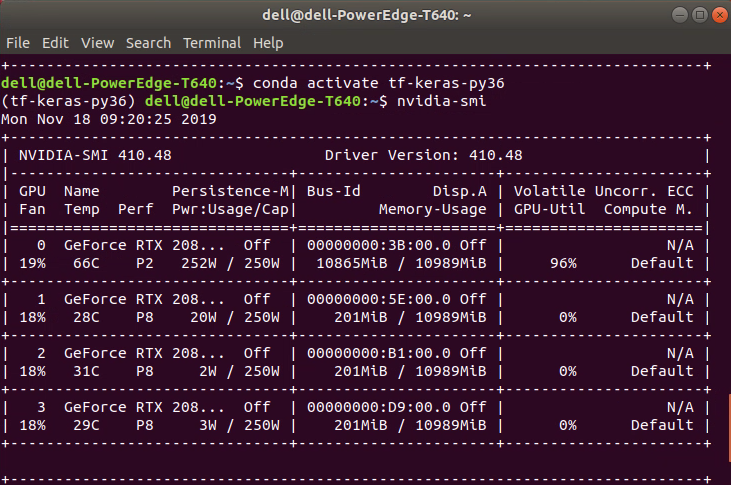Click the Bus-Id 00000000:5E:00.0 text
This screenshot has width=731, height=485.
click(x=379, y=299)
